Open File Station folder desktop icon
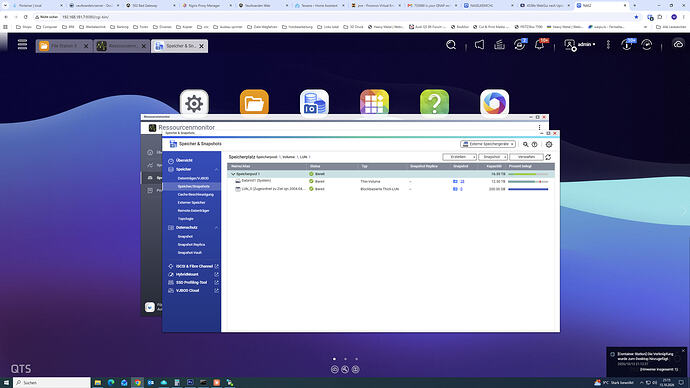Viewport: 690px width, 388px height. [x=254, y=103]
